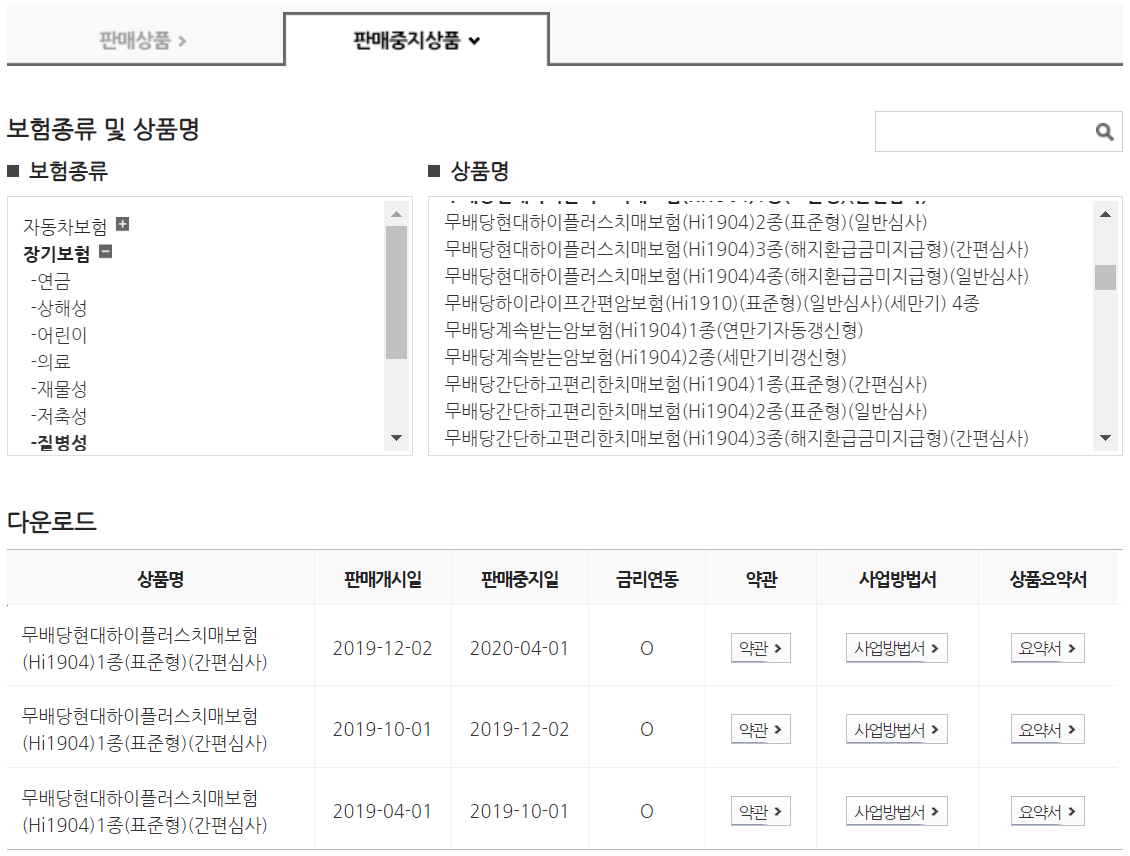Screen dimensions: 1130x856
Task: Click the 2020-04-01 sale stop date cell
Action: click(x=519, y=648)
